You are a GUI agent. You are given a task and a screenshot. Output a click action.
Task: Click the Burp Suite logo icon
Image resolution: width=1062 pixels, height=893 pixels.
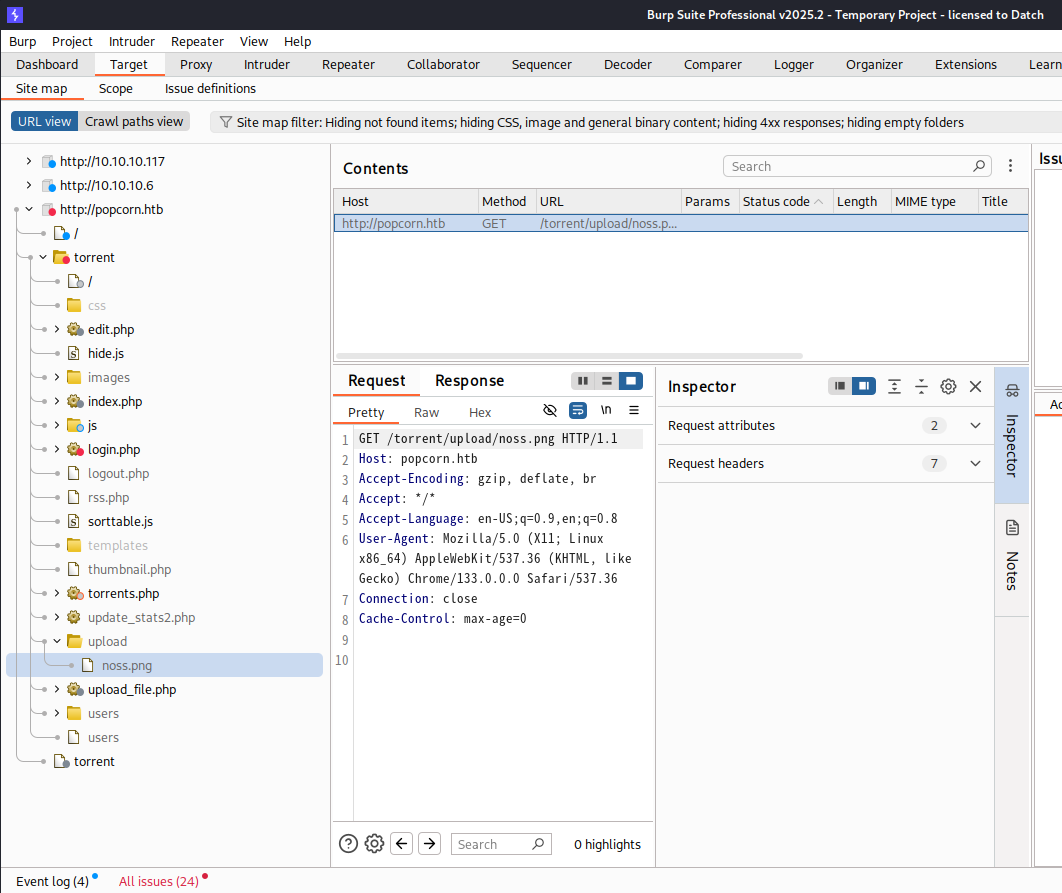[x=14, y=14]
